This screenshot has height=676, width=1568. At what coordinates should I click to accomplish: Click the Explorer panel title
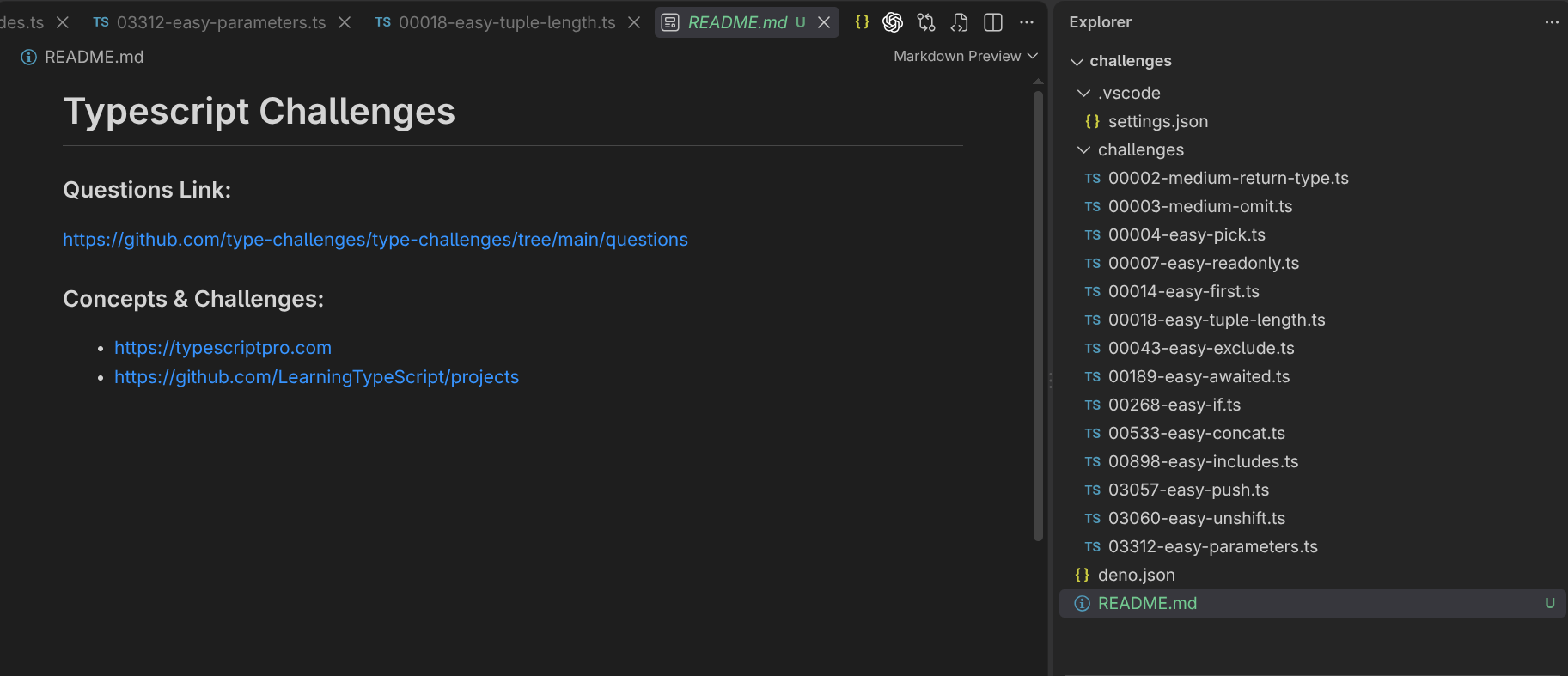pyautogui.click(x=1100, y=22)
